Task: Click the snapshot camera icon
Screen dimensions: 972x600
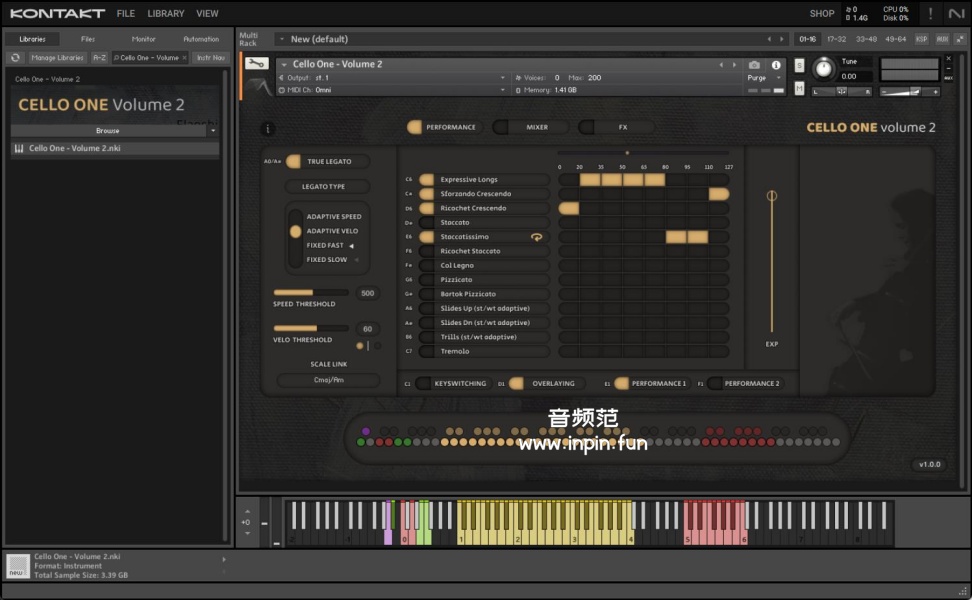Action: pos(754,65)
